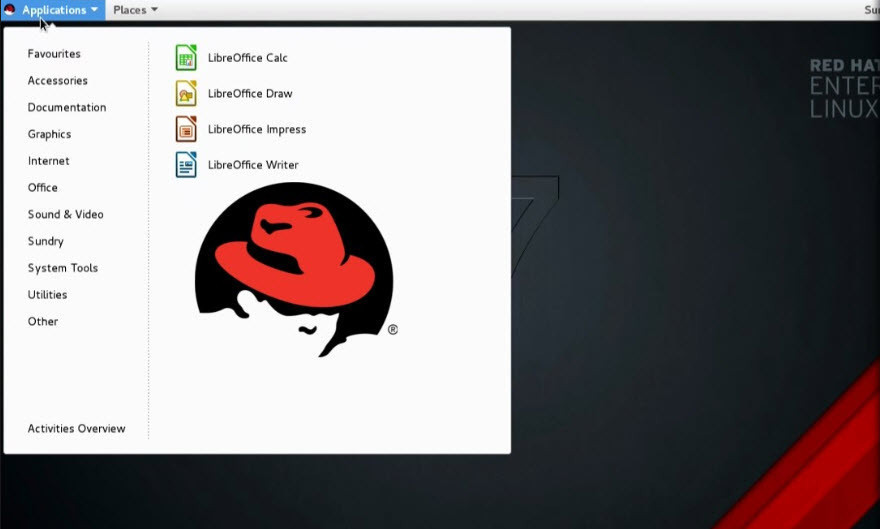Open the System Tools category
This screenshot has height=529, width=880.
coord(62,268)
